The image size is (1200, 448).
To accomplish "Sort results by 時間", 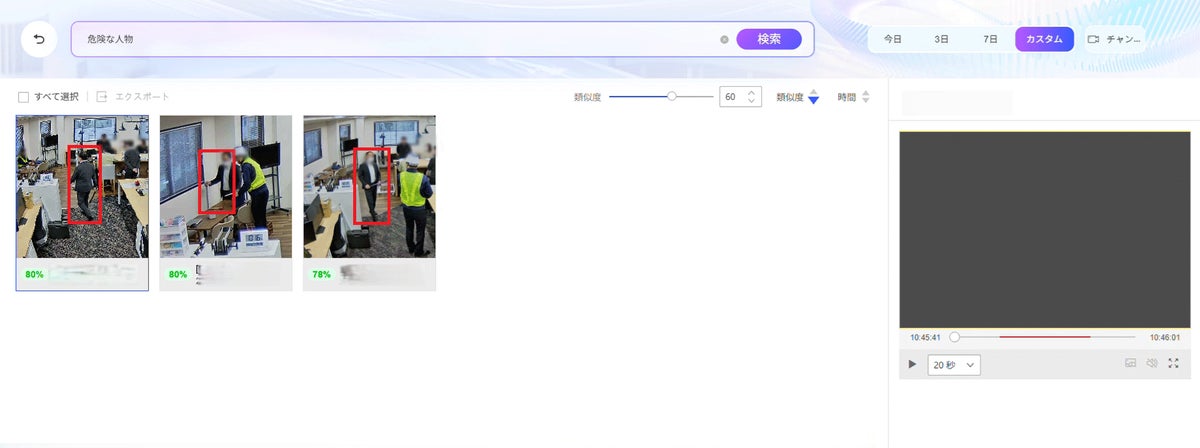I will (x=853, y=97).
